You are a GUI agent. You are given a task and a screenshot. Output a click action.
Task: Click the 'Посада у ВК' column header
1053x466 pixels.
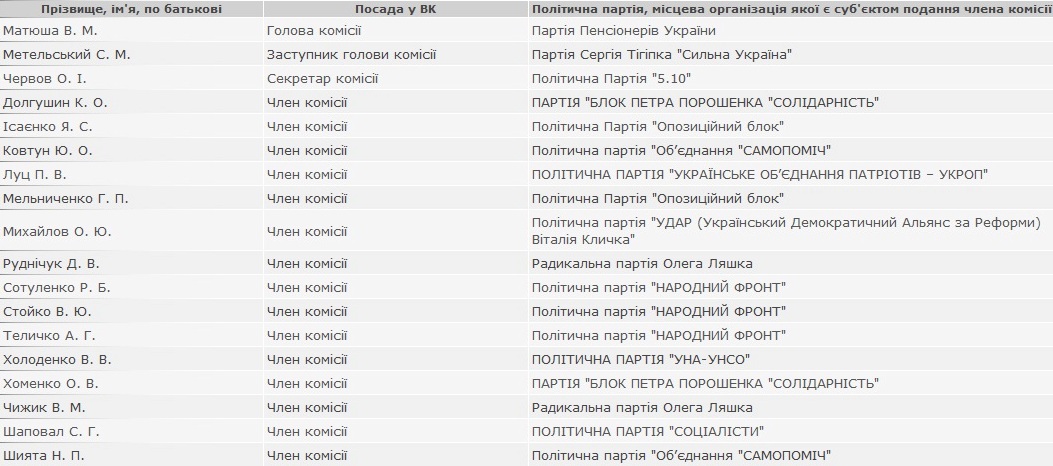395,9
